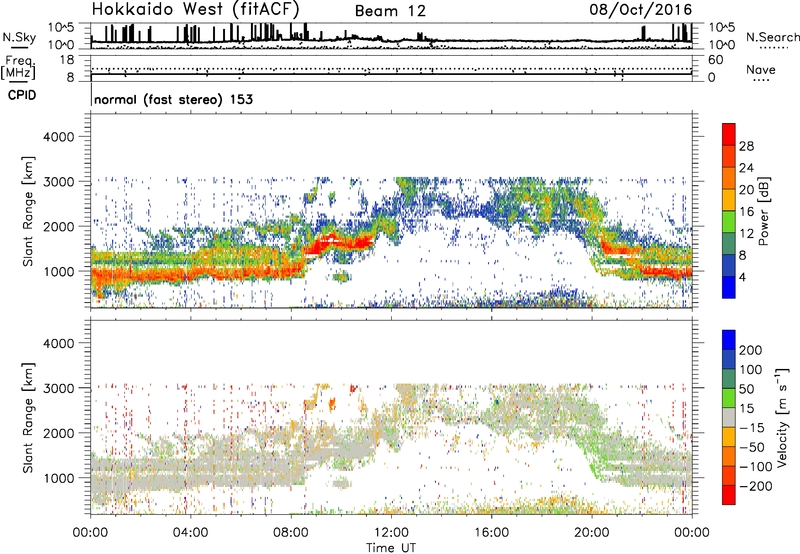Screen dimensions: 800x554
Task: Click the '2000' tick on velocity panel
Action: 59,433
